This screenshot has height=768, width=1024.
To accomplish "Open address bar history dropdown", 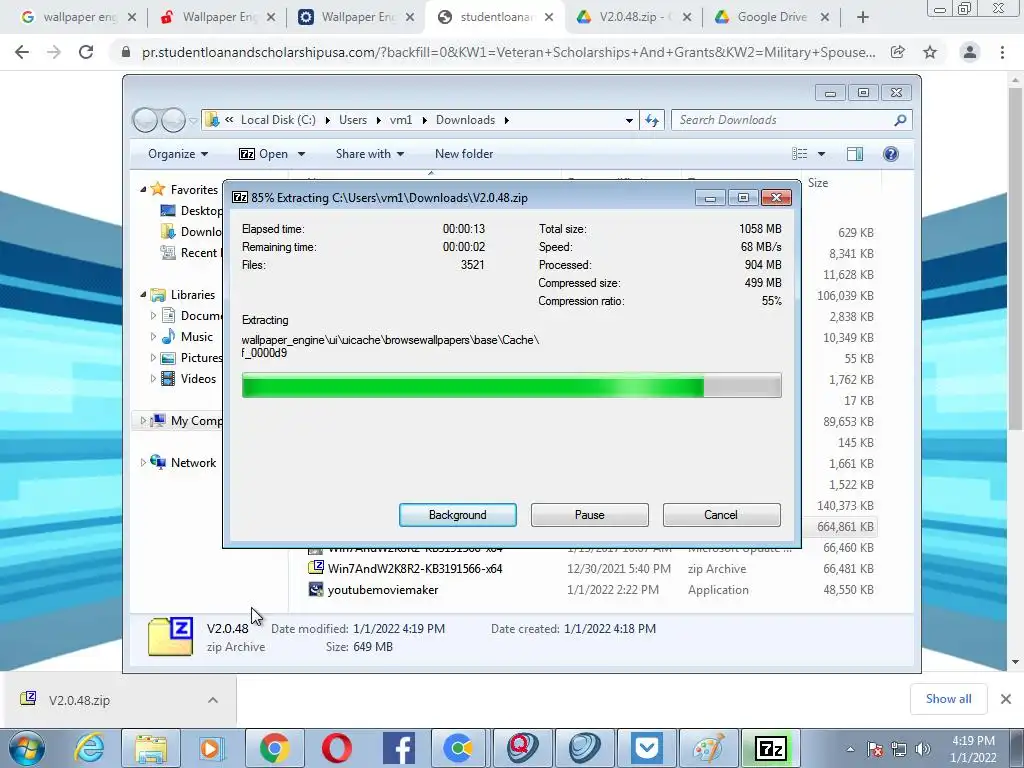I will (629, 120).
